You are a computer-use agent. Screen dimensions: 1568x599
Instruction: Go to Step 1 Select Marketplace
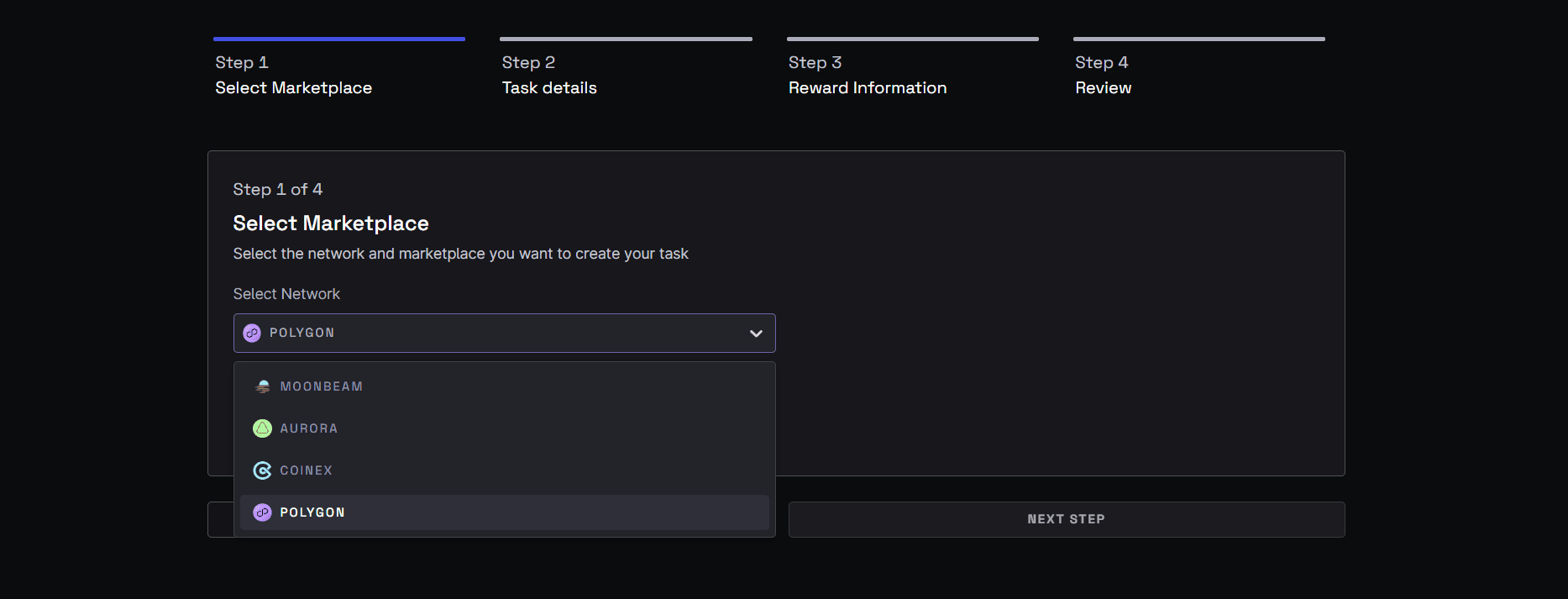point(339,68)
